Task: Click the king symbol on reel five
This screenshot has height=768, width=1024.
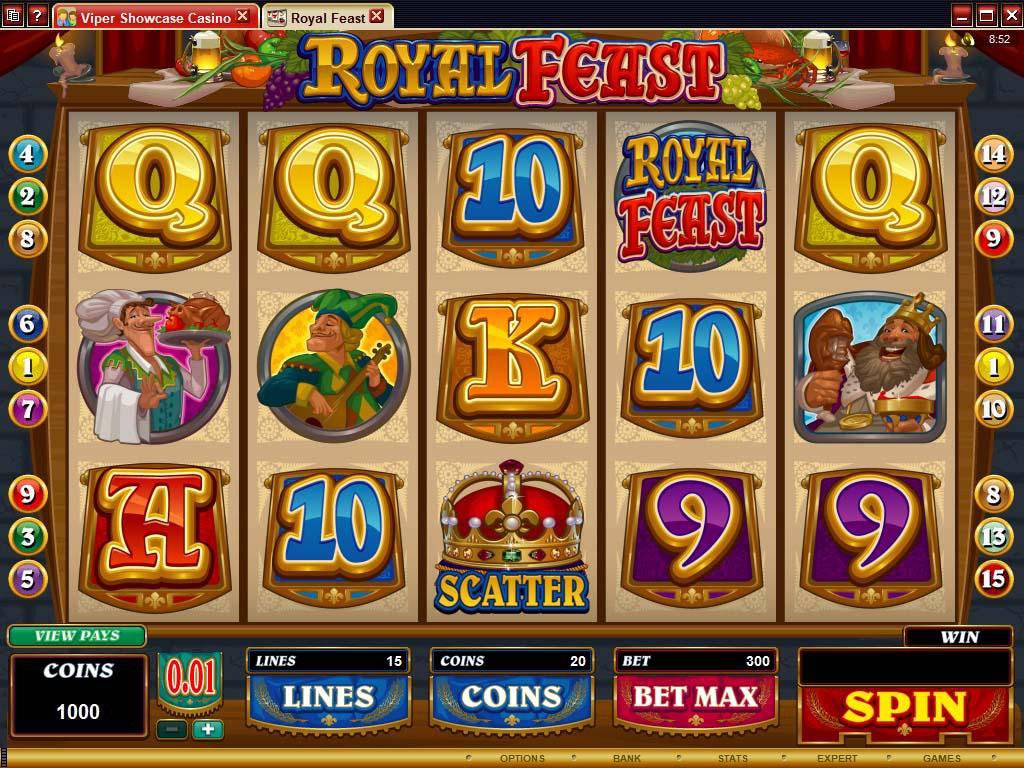Action: [870, 367]
